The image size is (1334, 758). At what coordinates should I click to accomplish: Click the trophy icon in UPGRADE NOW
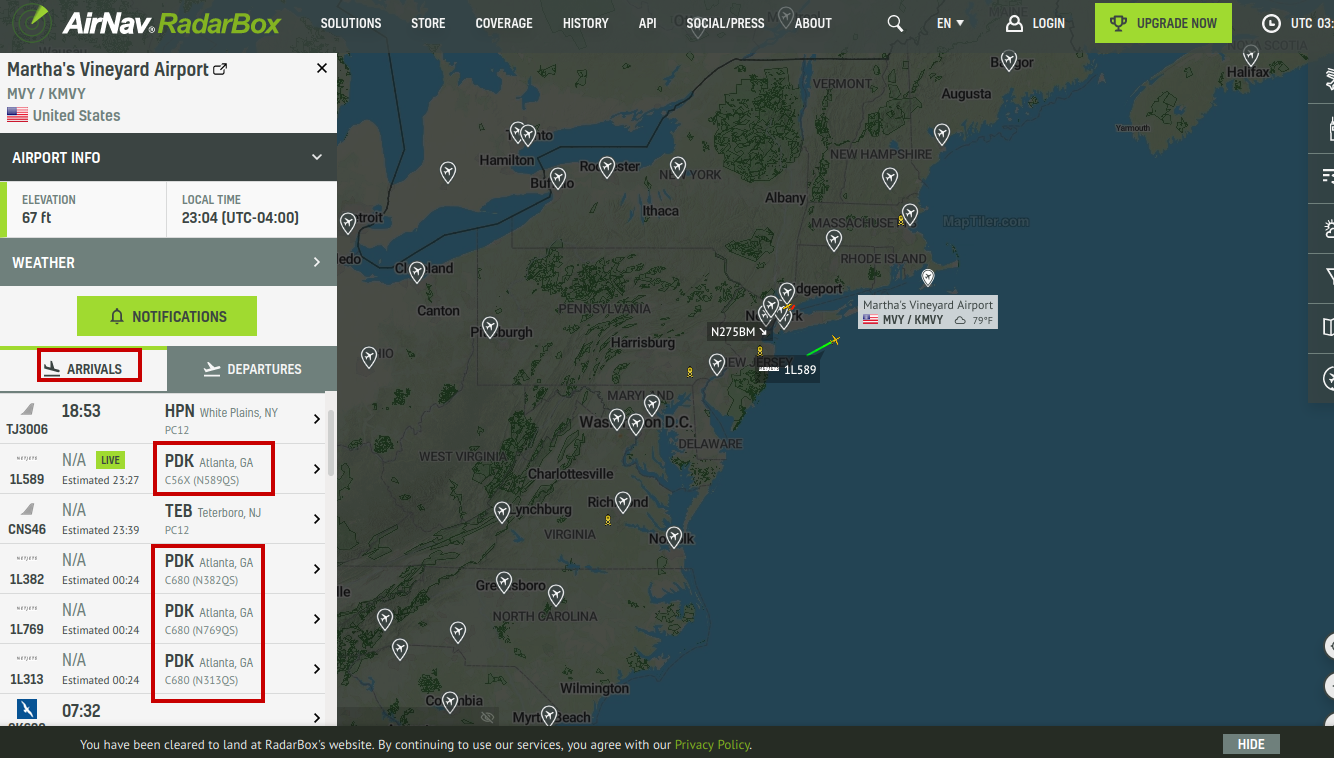pos(1119,23)
